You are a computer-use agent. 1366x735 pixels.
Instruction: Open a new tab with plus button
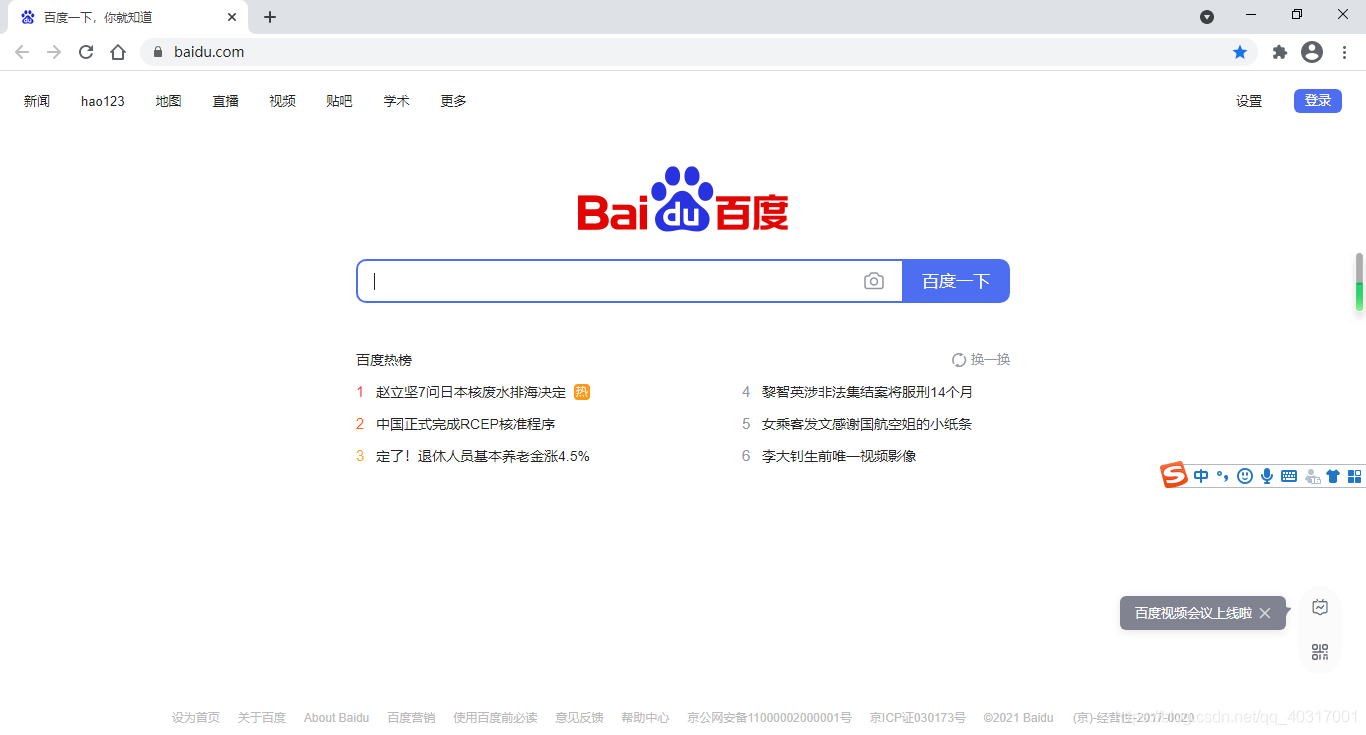pyautogui.click(x=270, y=17)
